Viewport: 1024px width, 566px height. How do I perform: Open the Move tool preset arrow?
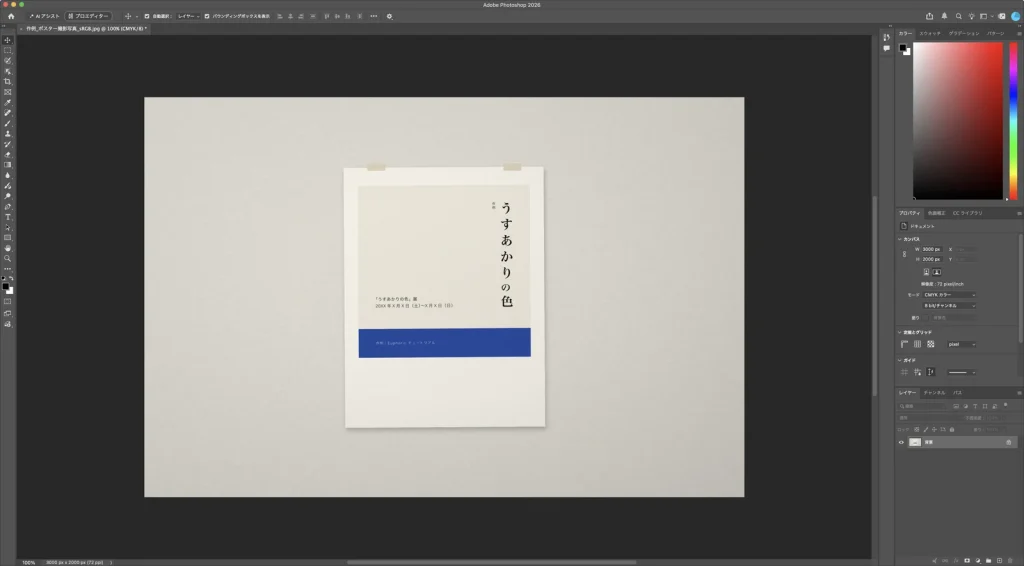click(136, 16)
